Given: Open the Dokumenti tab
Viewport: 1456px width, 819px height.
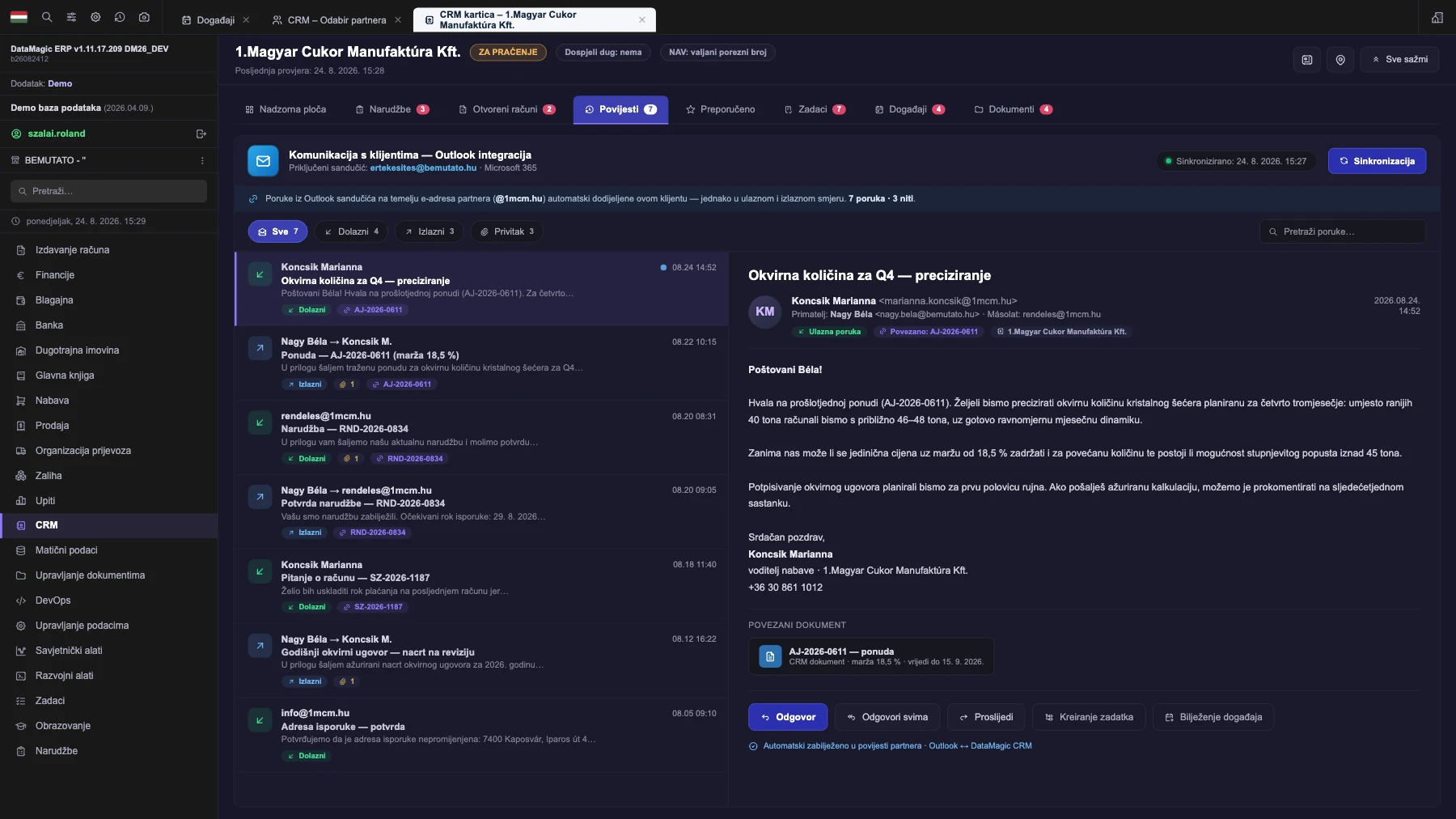Looking at the screenshot, I should point(1014,110).
